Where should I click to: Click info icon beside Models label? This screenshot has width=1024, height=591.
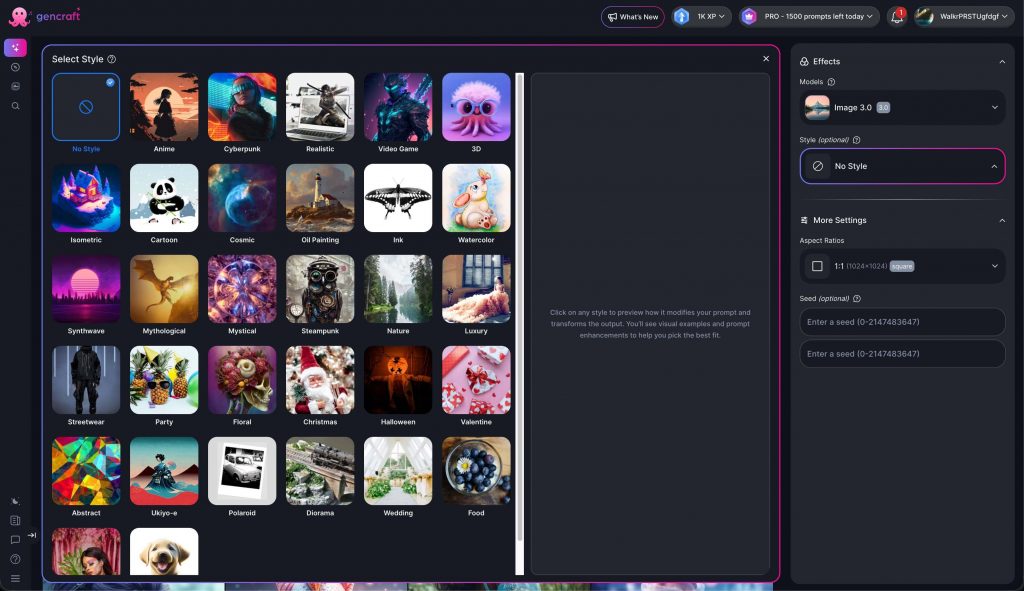[832, 82]
